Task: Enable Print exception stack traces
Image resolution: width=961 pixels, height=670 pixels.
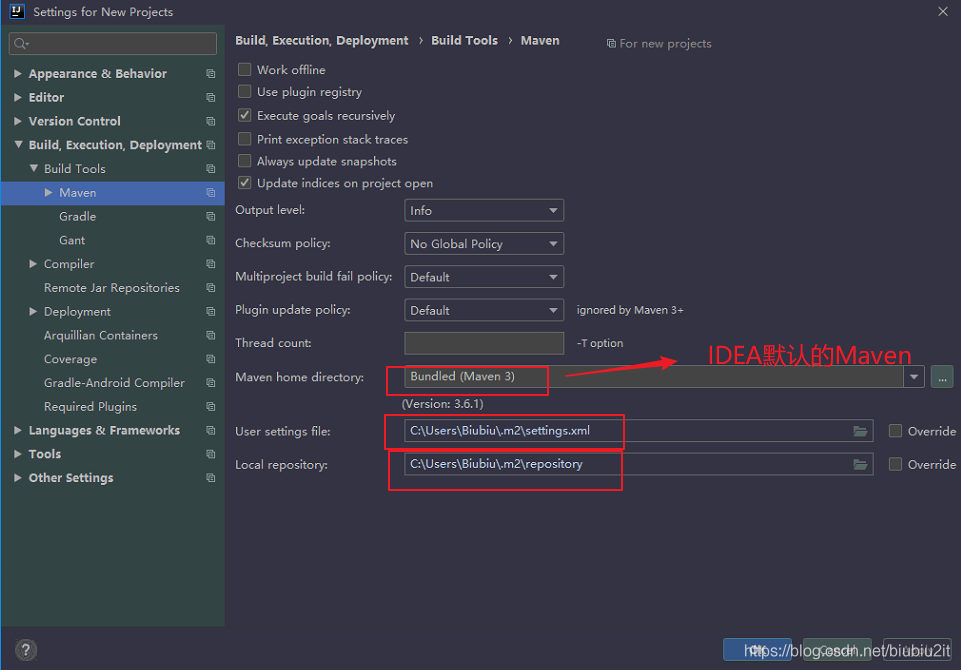Action: [245, 139]
